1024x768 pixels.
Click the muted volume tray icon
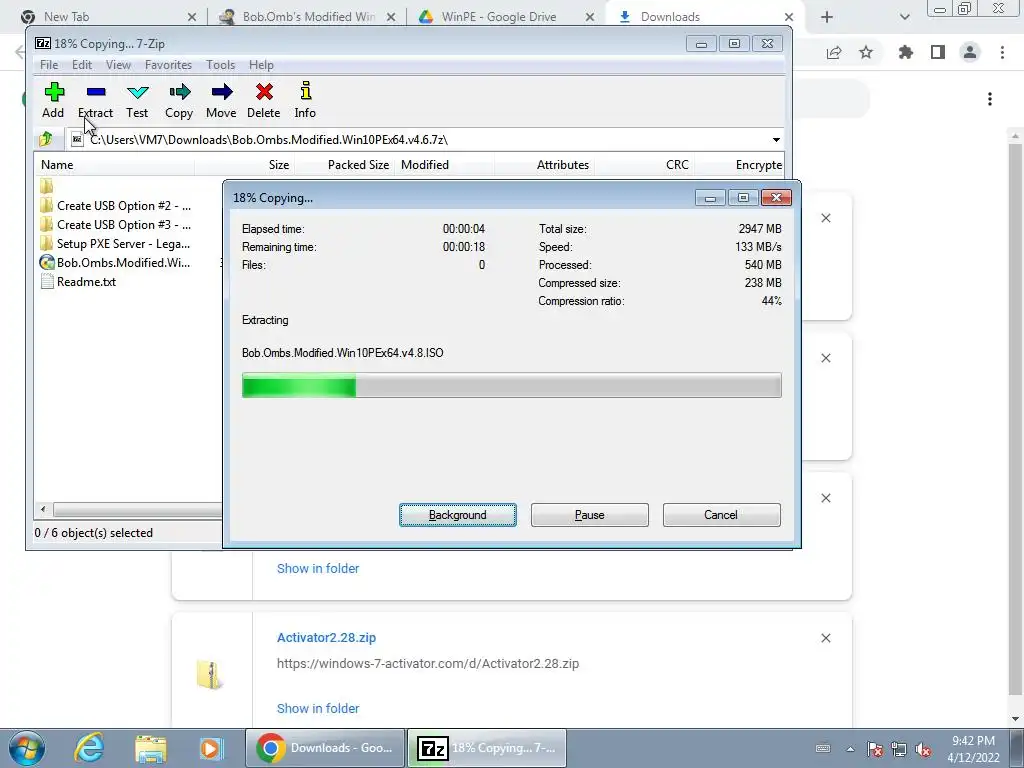[x=923, y=749]
